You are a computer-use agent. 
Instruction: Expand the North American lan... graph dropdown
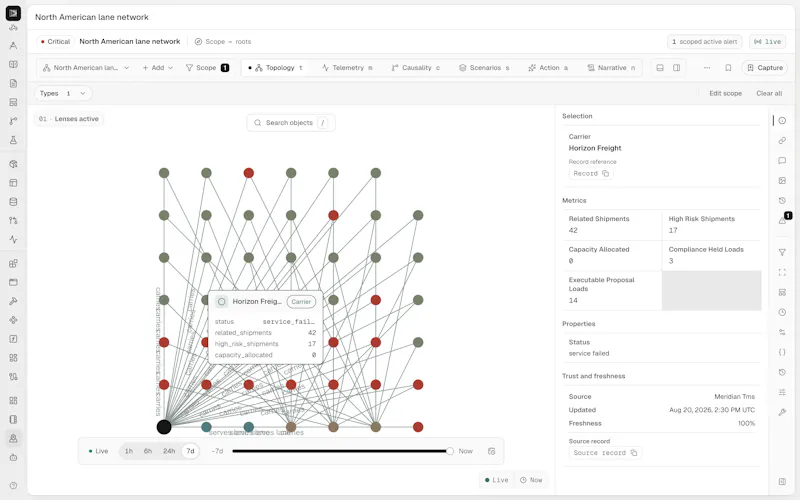click(86, 68)
